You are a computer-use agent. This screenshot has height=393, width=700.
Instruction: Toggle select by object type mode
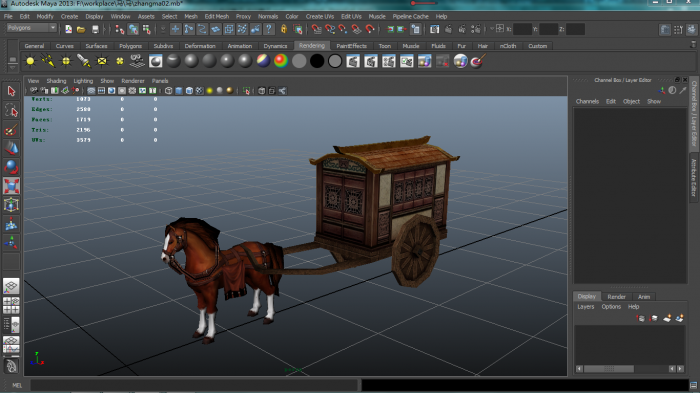(x=133, y=29)
